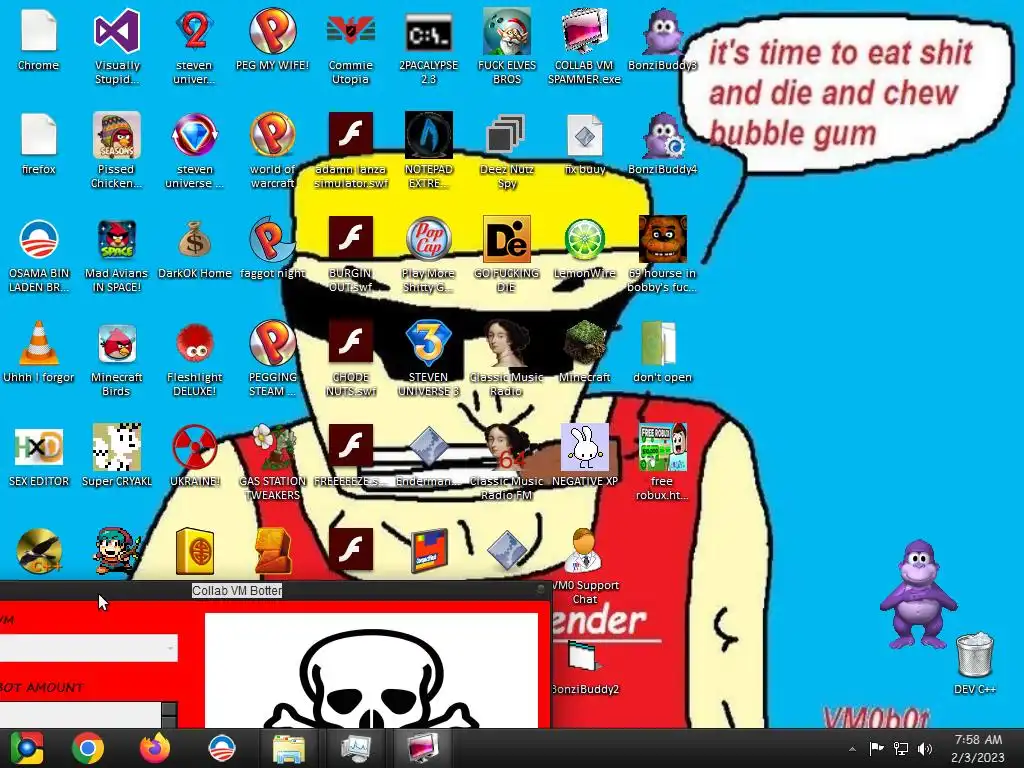Open the 69 hourse in bobby's Freddy icon
Image resolution: width=1024 pixels, height=768 pixels.
click(x=662, y=255)
